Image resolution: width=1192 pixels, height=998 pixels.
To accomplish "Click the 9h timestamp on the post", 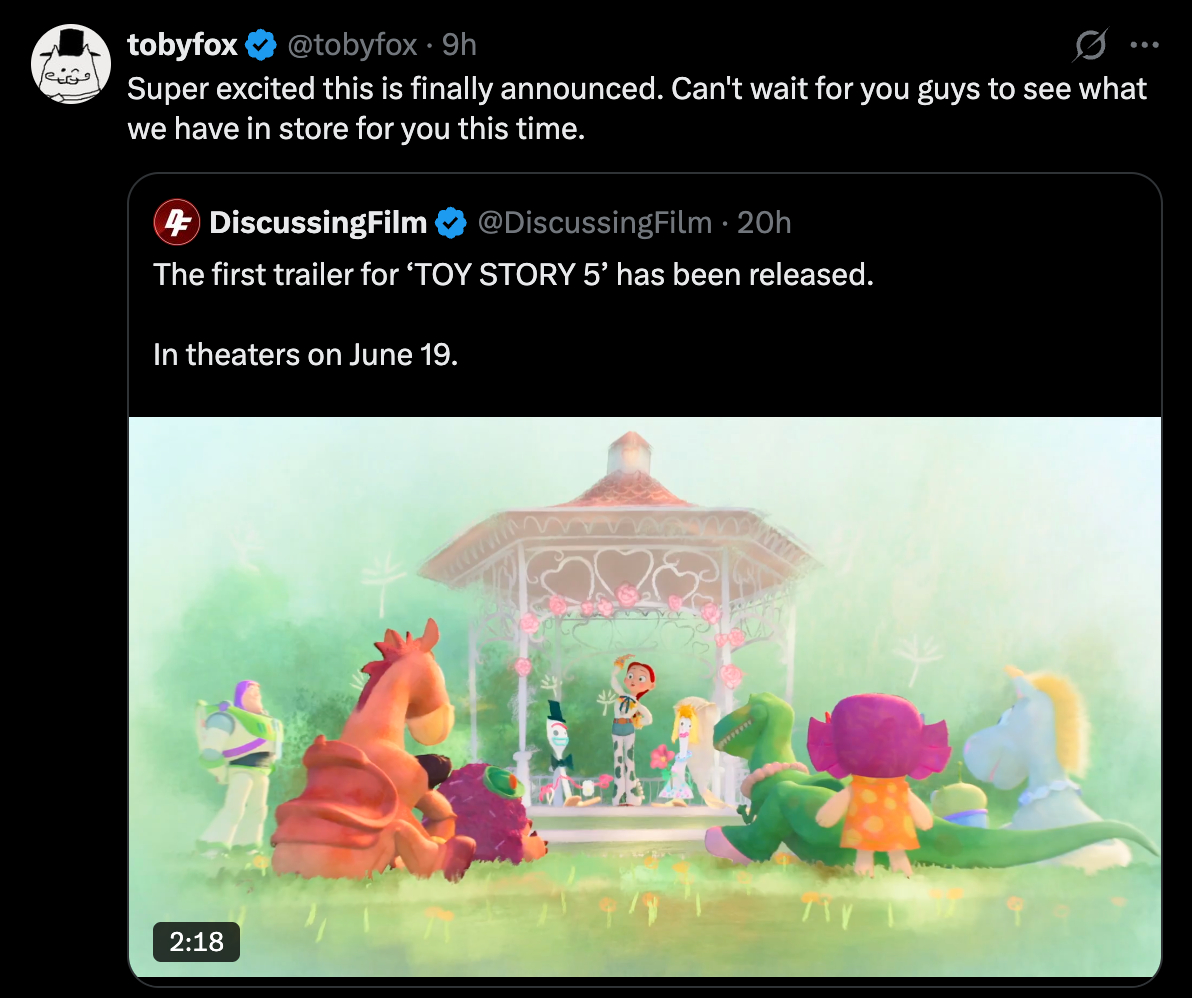I will 459,45.
